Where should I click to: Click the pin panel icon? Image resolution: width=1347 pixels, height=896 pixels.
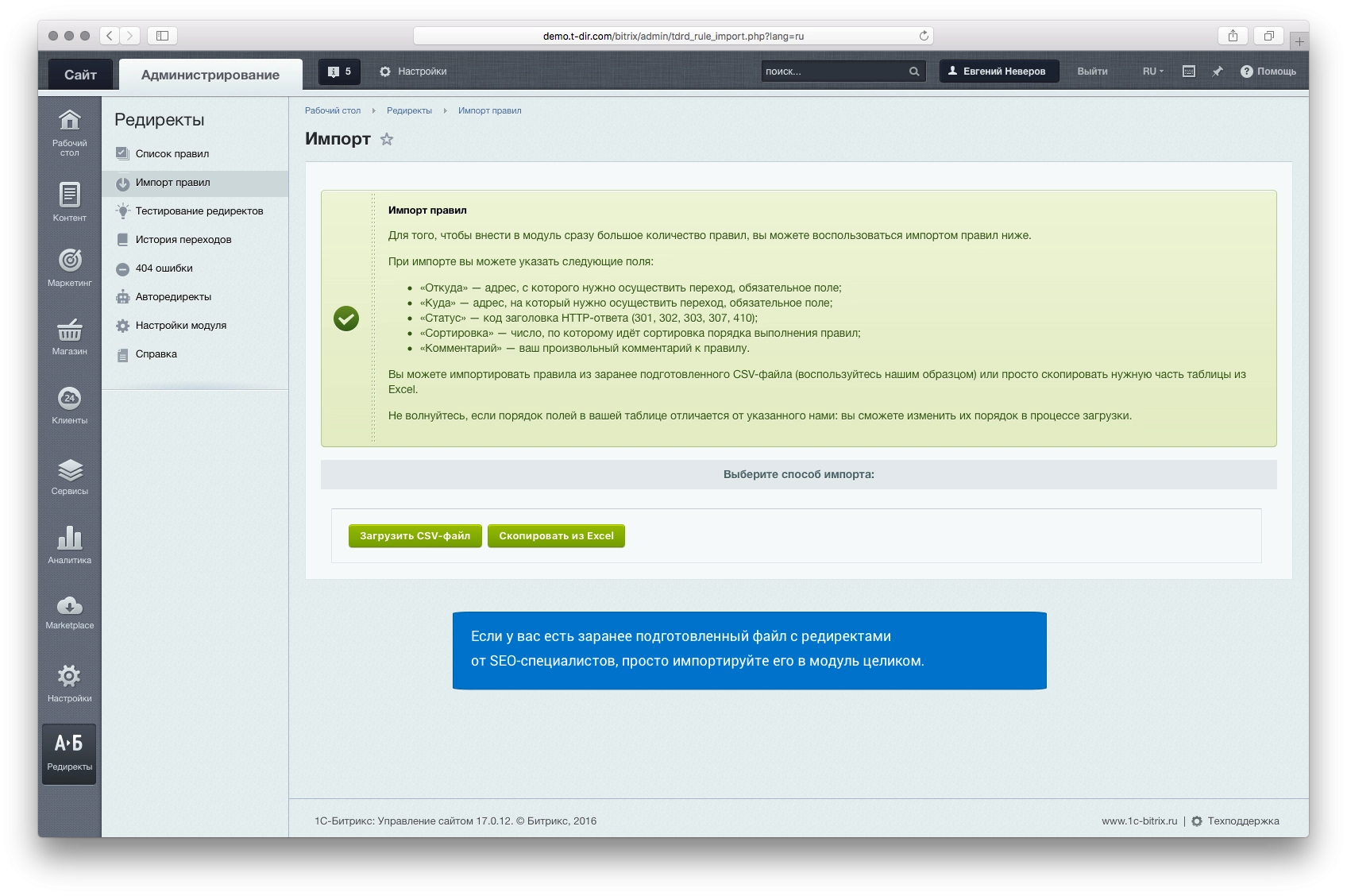tap(1217, 71)
